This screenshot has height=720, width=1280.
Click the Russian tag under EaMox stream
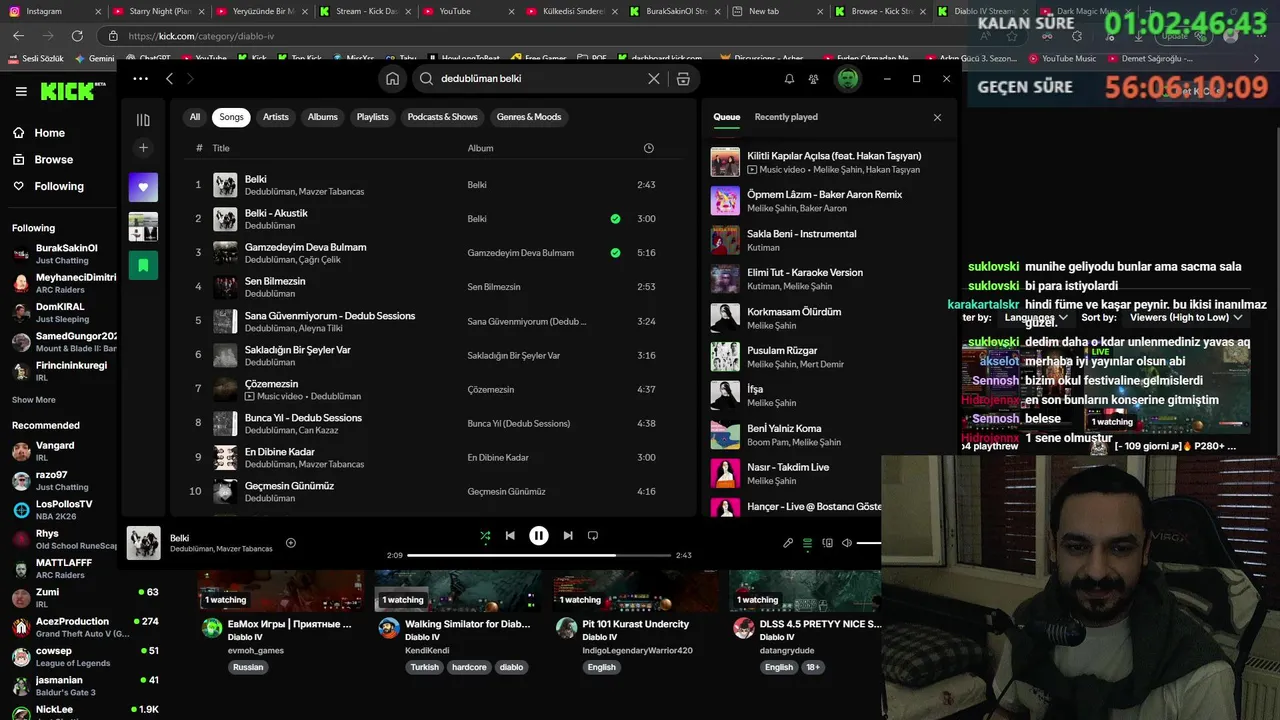248,667
